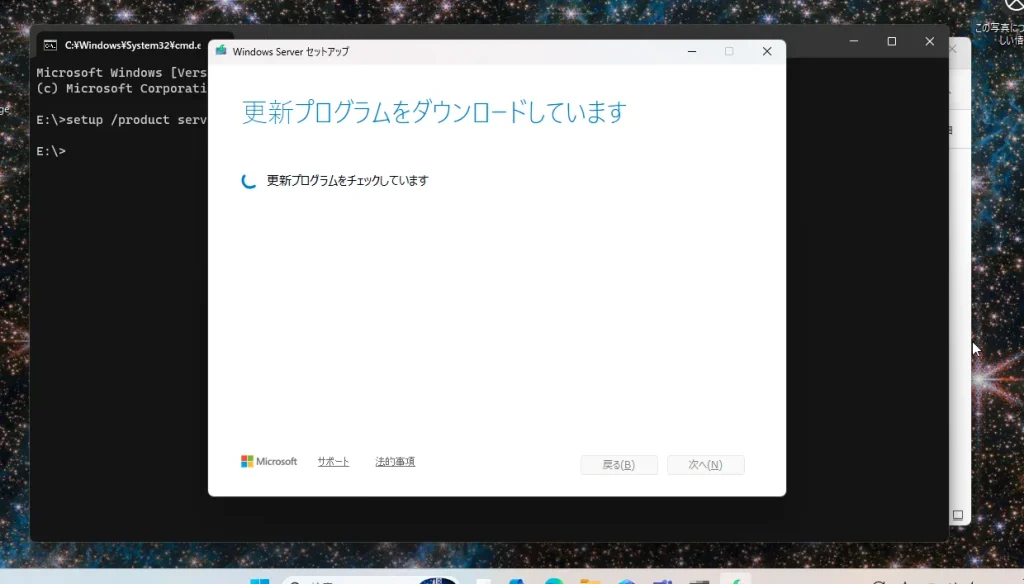Click the cmd.exe icon in Command Prompt tab
This screenshot has width=1024, height=584.
click(x=50, y=45)
